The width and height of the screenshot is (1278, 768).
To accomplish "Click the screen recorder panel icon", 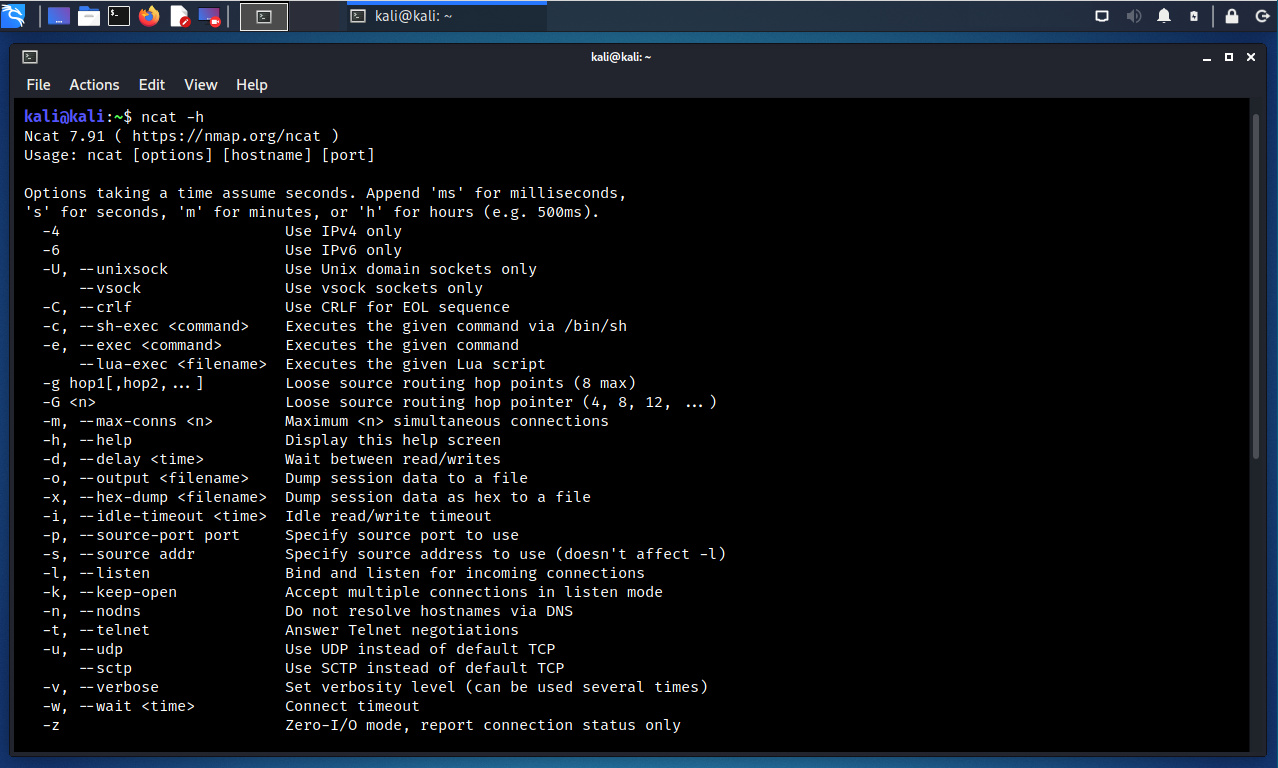I will pos(209,16).
